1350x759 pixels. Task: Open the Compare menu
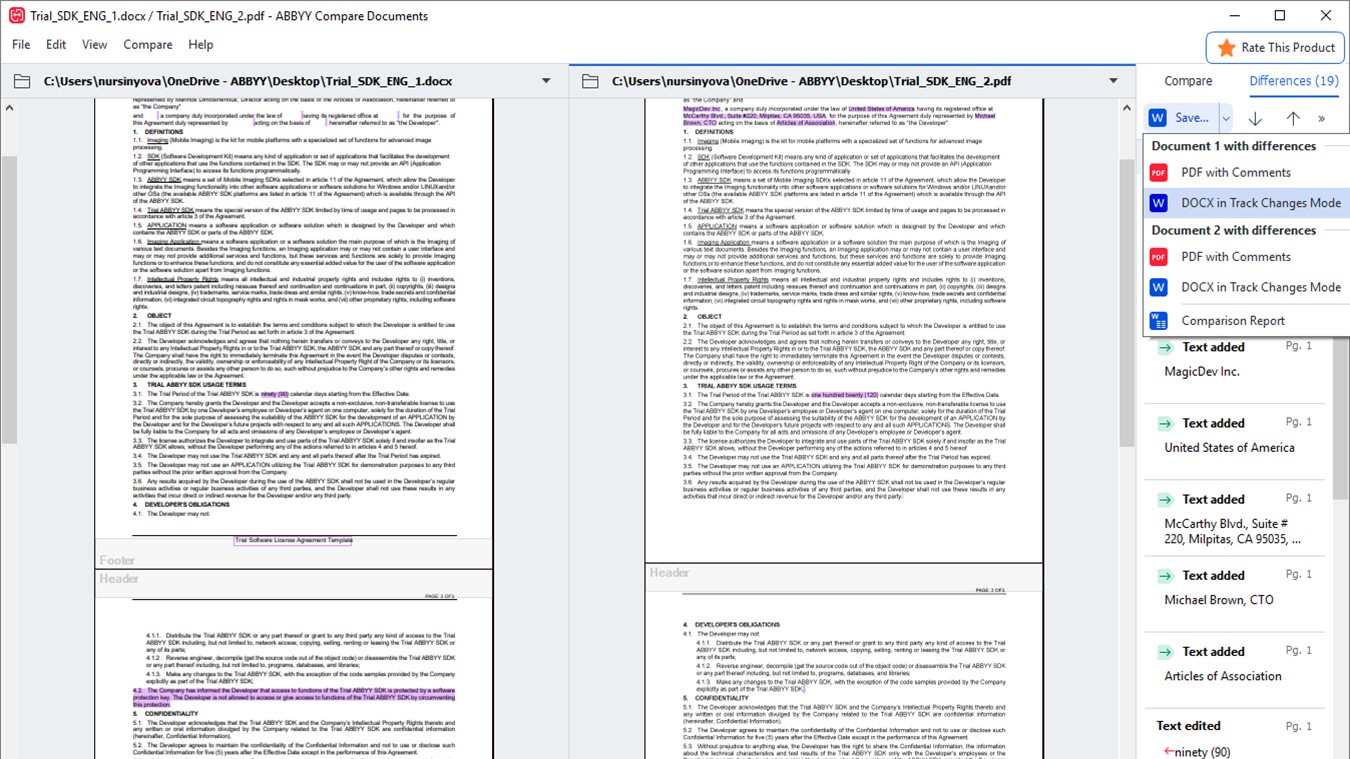(x=148, y=45)
